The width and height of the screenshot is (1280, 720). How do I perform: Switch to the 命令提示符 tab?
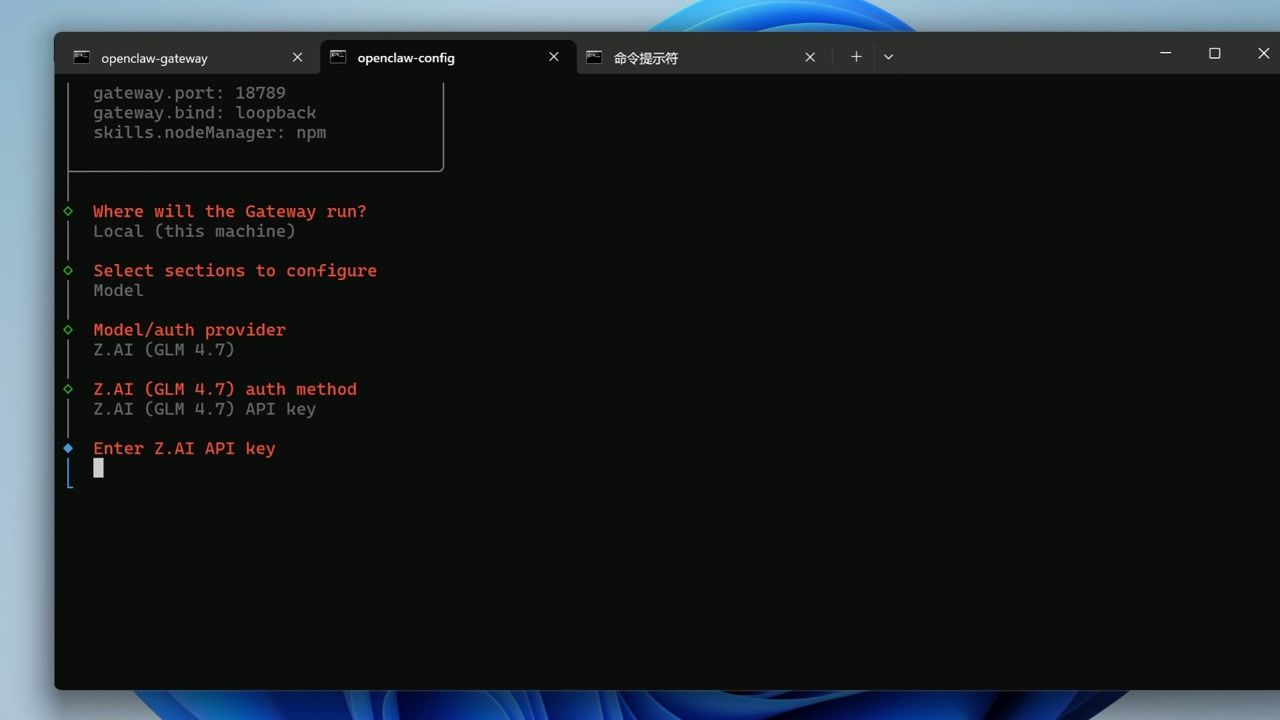[x=645, y=57]
